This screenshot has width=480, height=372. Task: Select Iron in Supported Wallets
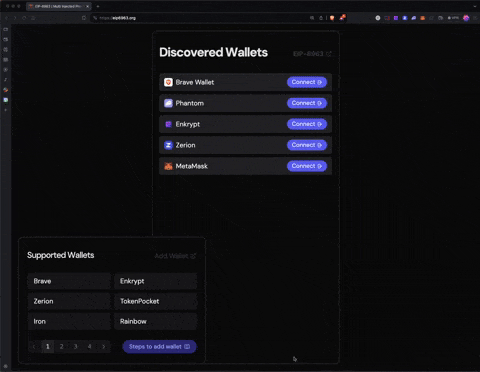click(69, 321)
